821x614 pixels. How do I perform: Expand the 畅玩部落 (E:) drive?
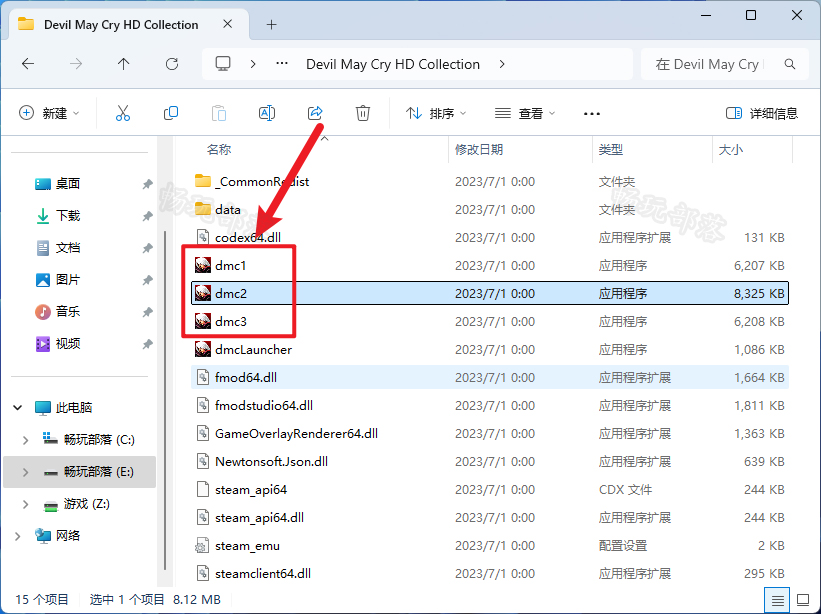tap(25, 472)
